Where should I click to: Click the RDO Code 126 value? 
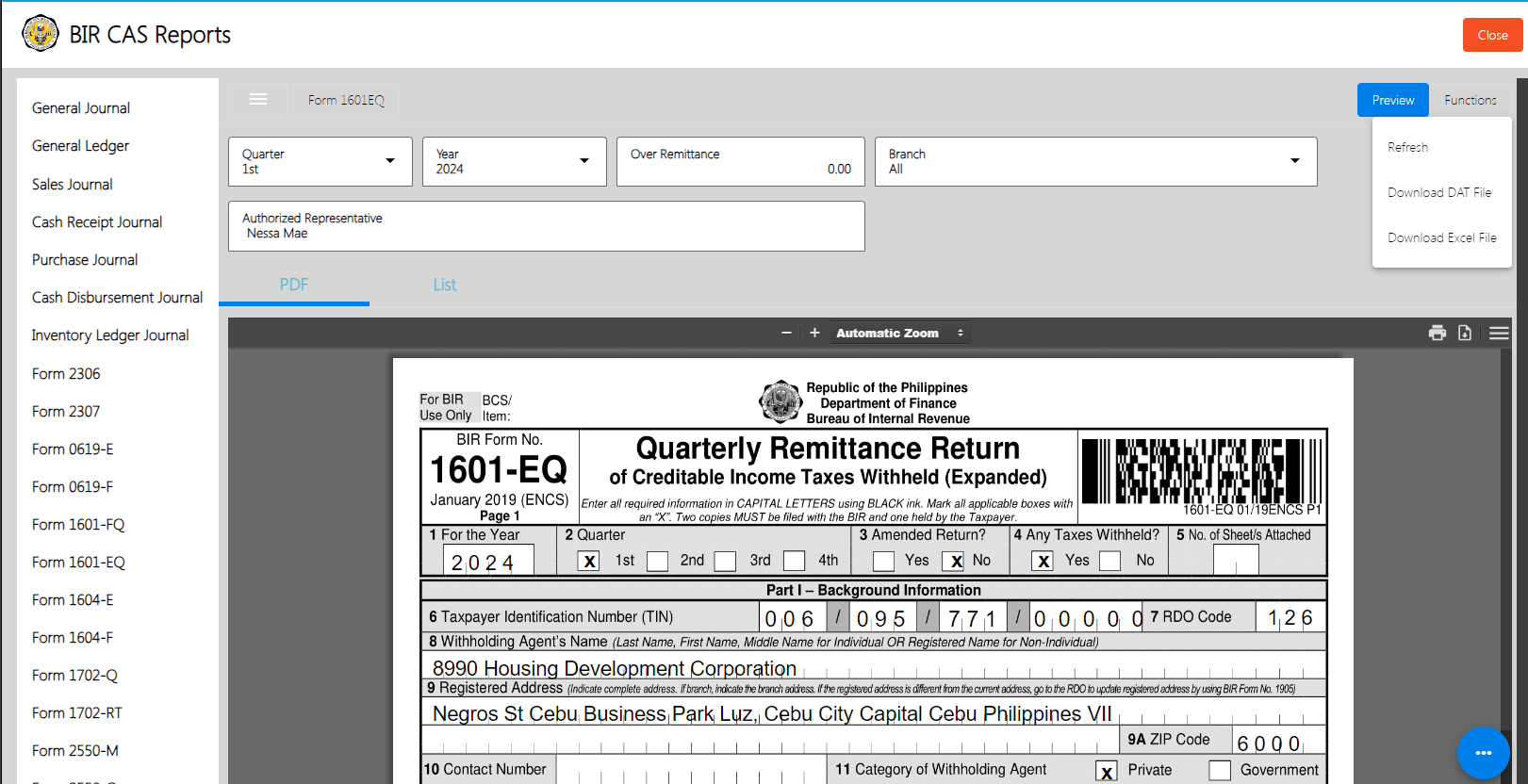pos(1290,618)
